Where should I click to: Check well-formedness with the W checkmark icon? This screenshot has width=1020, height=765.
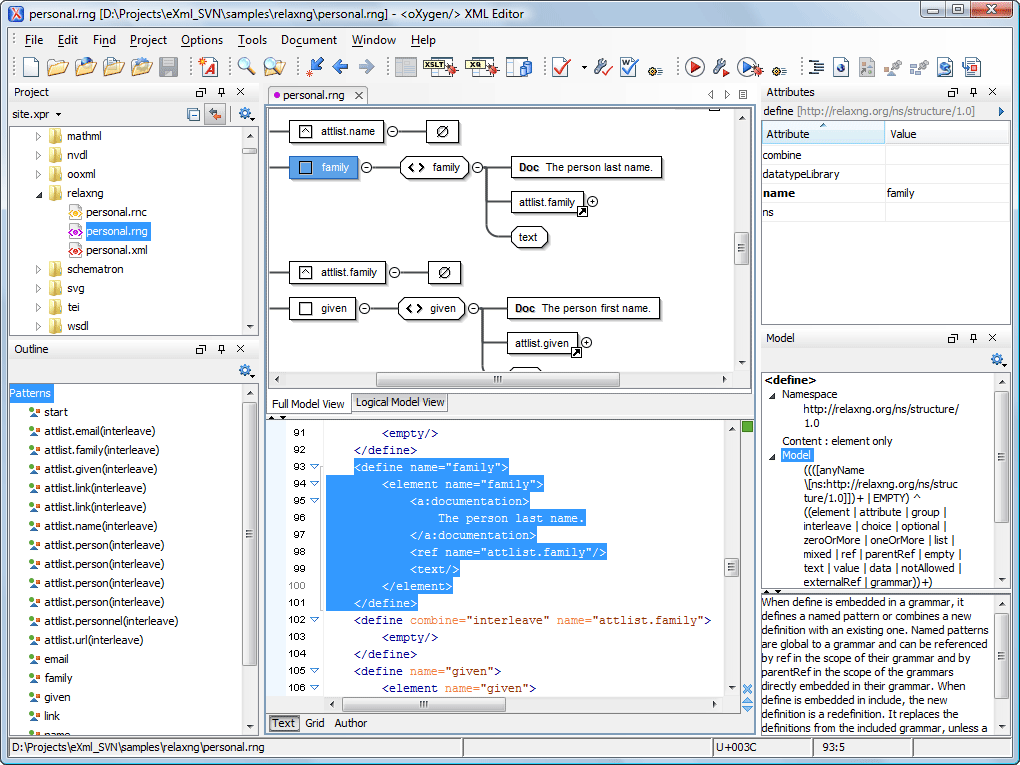tap(629, 67)
